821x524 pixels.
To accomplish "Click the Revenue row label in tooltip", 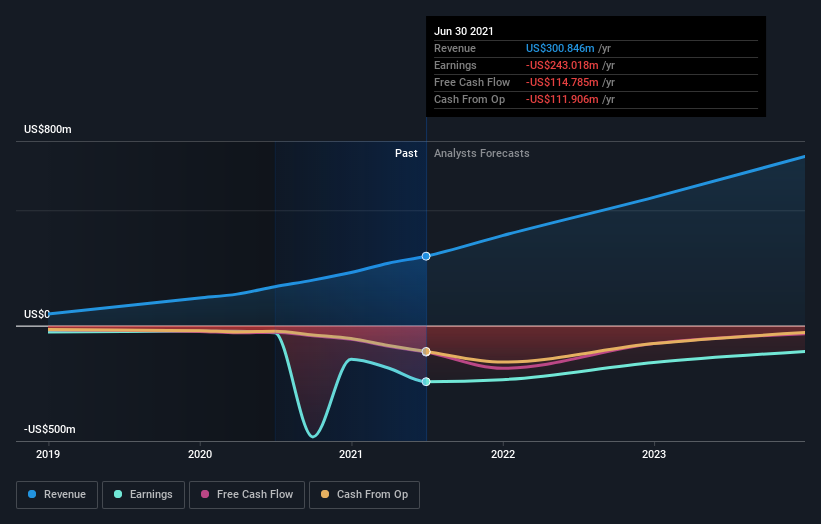I will pos(455,48).
